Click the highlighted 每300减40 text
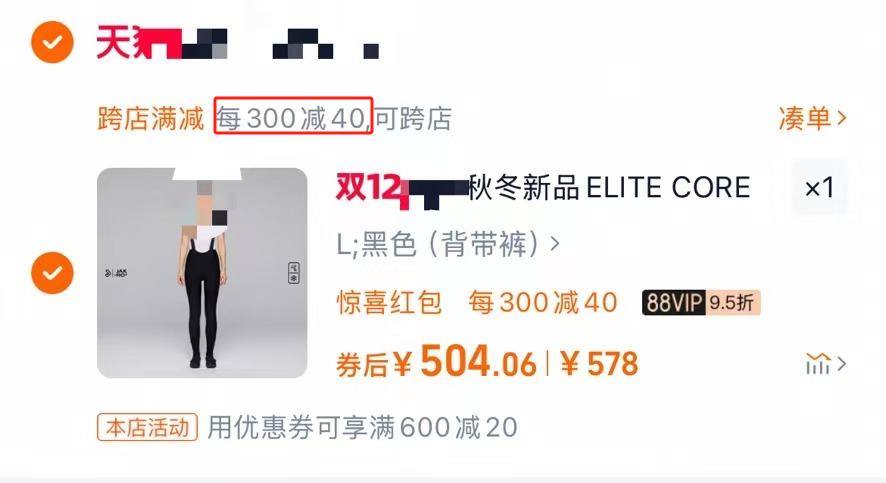886x483 pixels. pyautogui.click(x=293, y=119)
